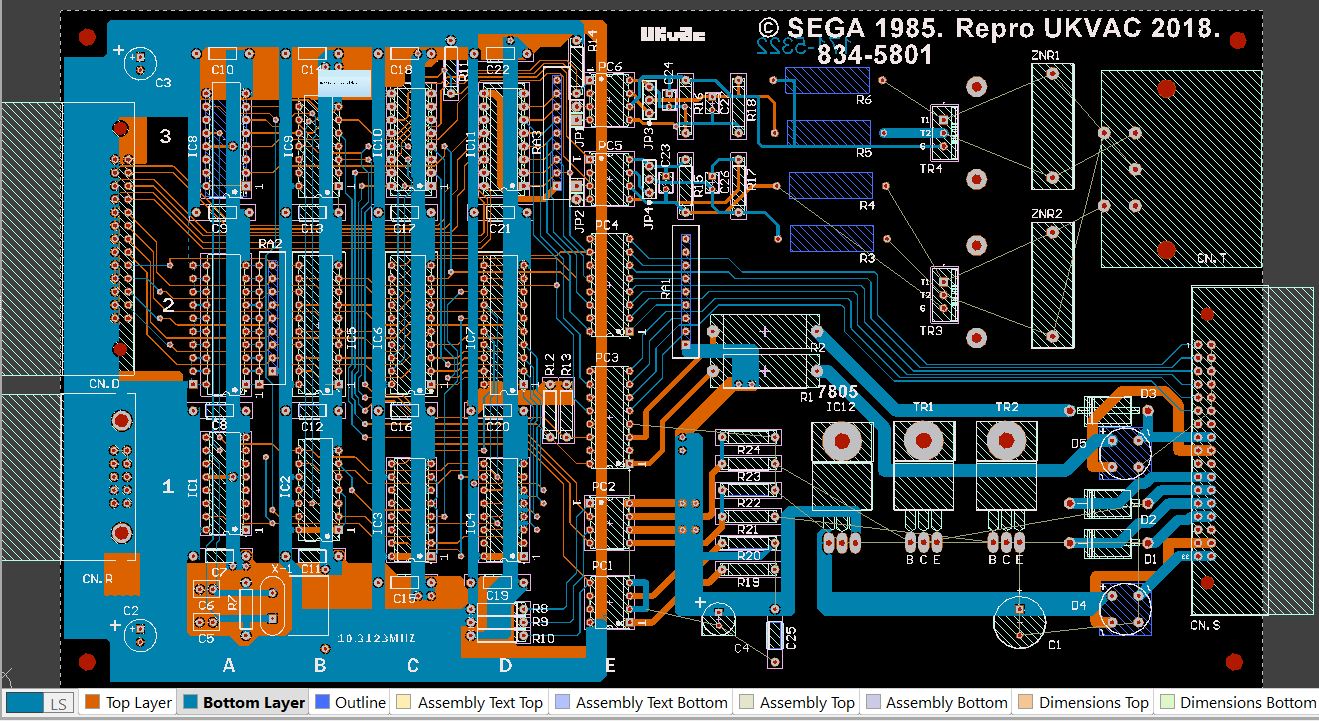Click the IC2 designator label

286,487
